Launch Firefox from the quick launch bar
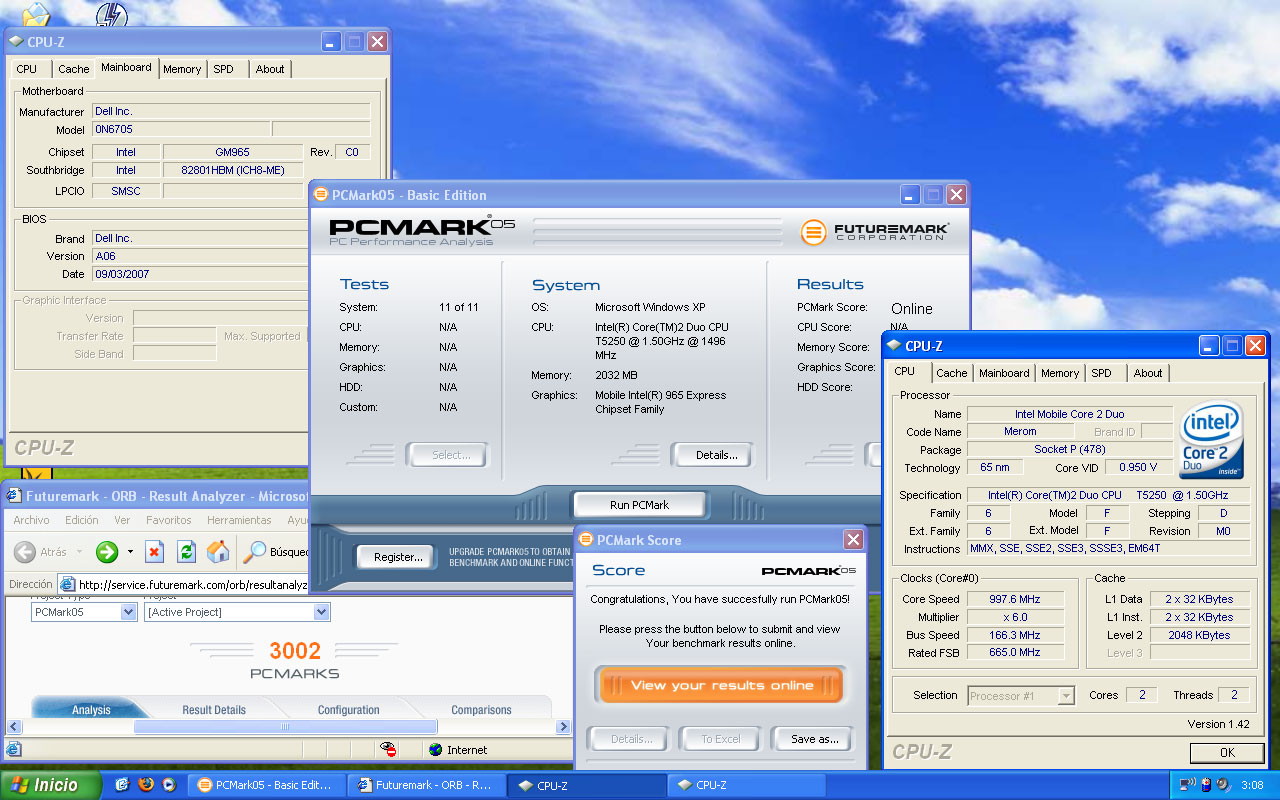Screen dimensions: 1280x800 tap(146, 785)
